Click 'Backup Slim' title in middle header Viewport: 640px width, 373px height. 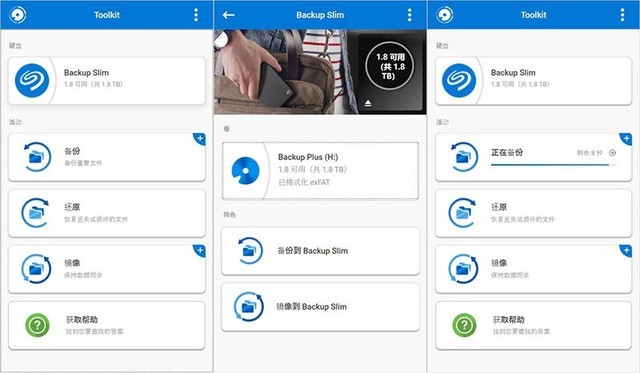click(x=320, y=15)
